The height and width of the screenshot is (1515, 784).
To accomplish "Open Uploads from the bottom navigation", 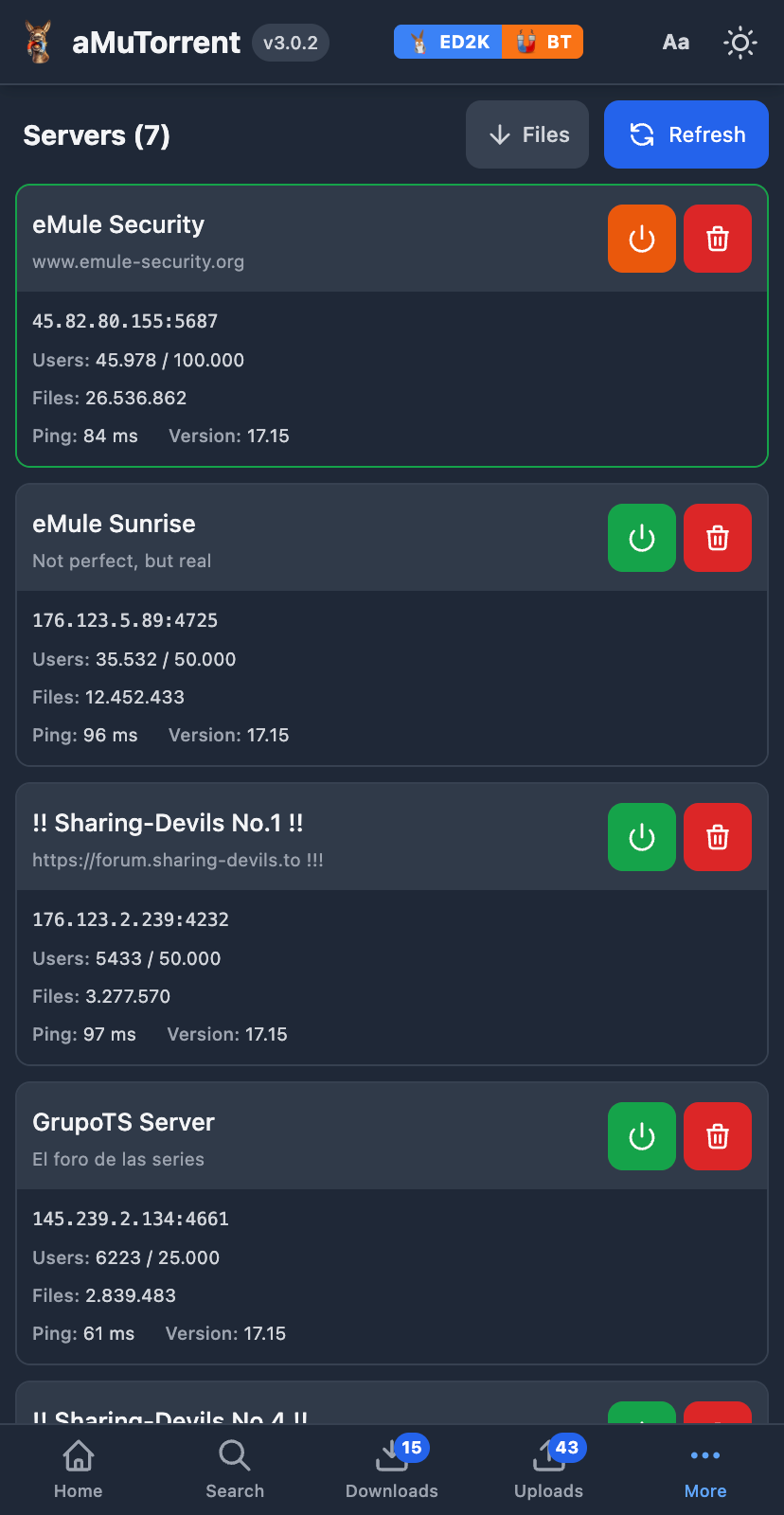I will (548, 1468).
